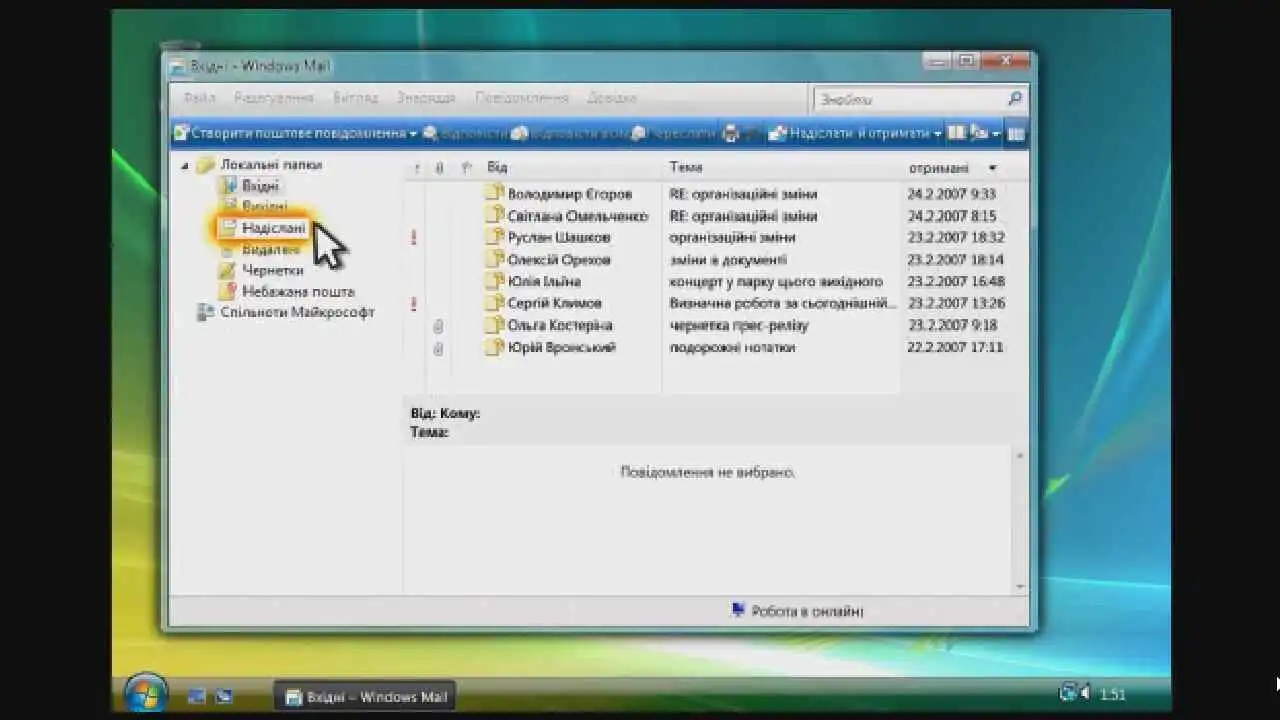1280x720 pixels.
Task: Click the paperclip icon on Ольга Костеріна's message
Action: (x=438, y=326)
